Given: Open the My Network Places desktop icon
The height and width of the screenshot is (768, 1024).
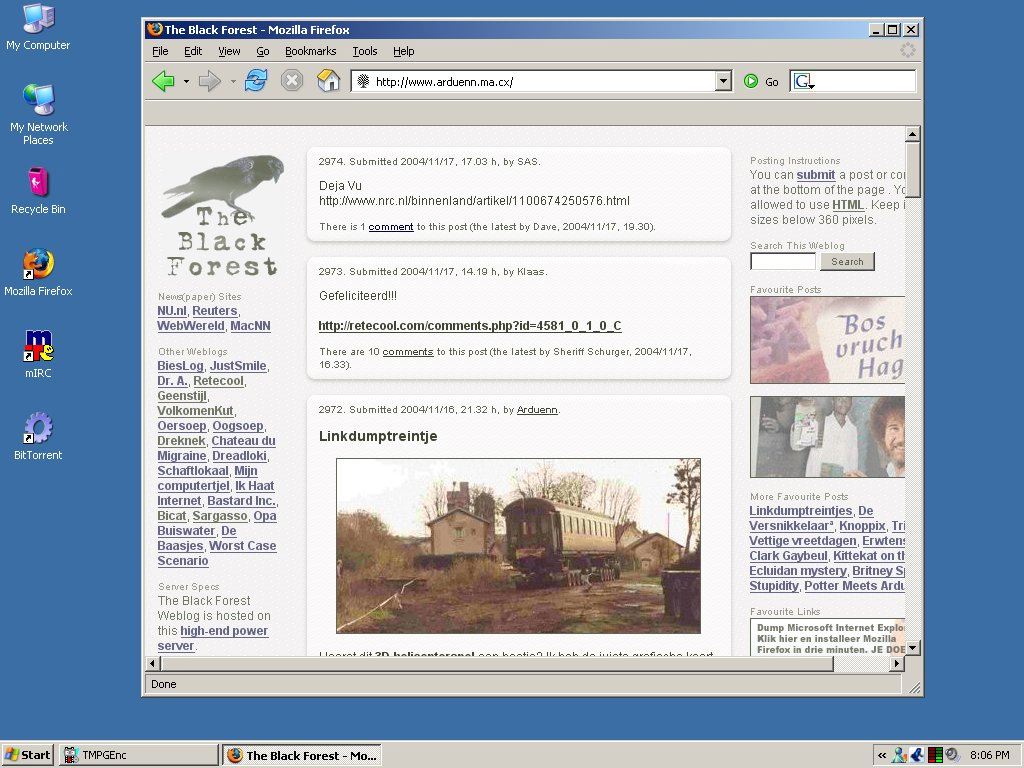Looking at the screenshot, I should pos(39,114).
